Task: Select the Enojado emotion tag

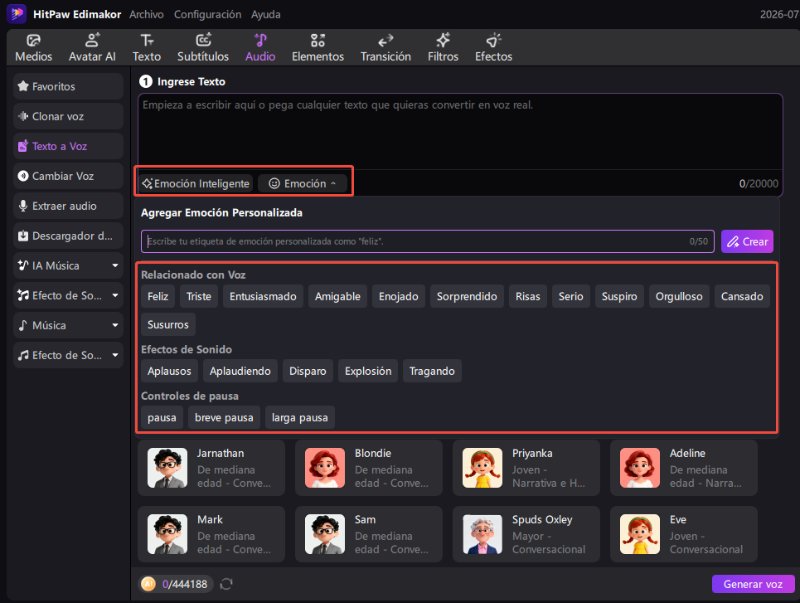Action: coord(398,296)
